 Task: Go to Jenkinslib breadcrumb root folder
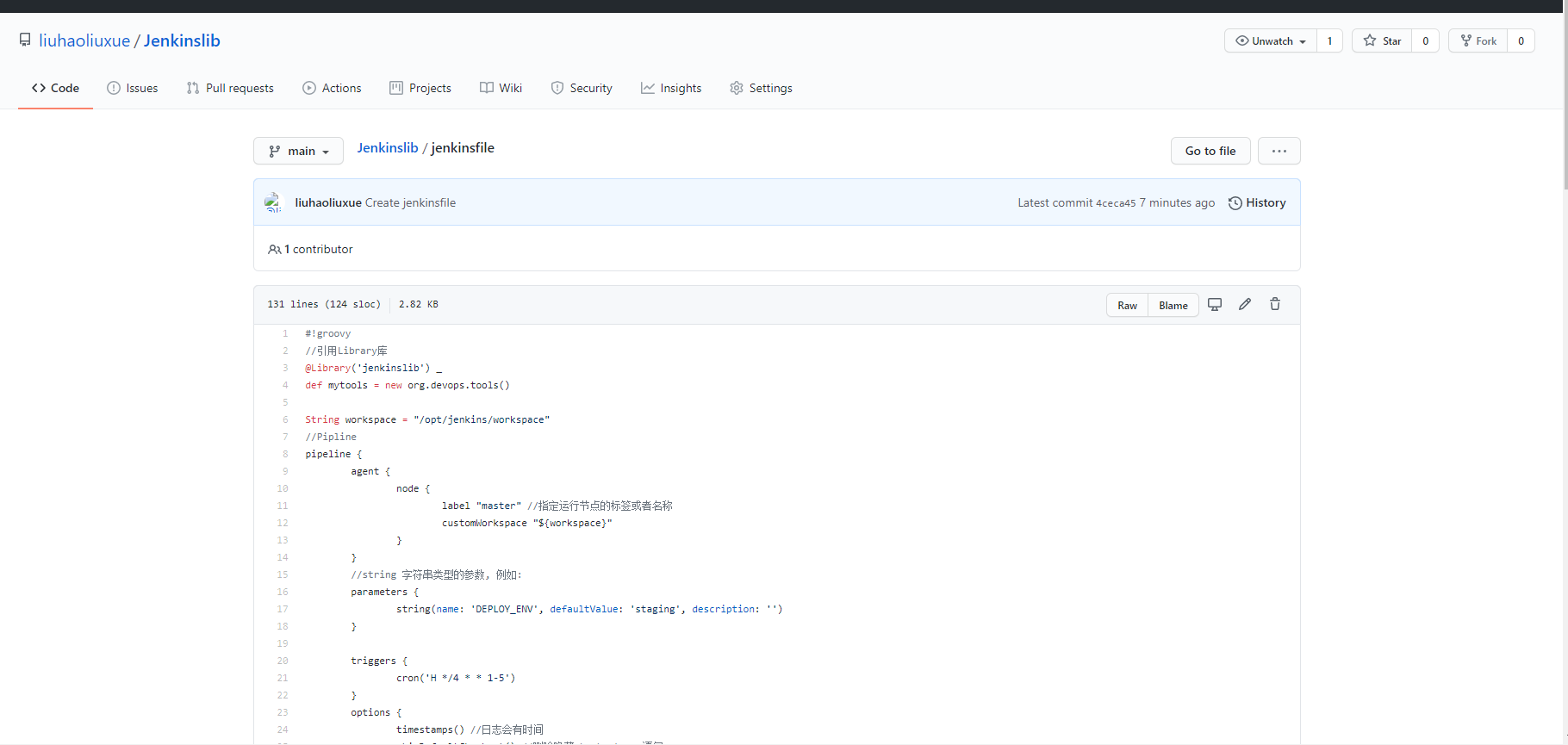(x=388, y=148)
